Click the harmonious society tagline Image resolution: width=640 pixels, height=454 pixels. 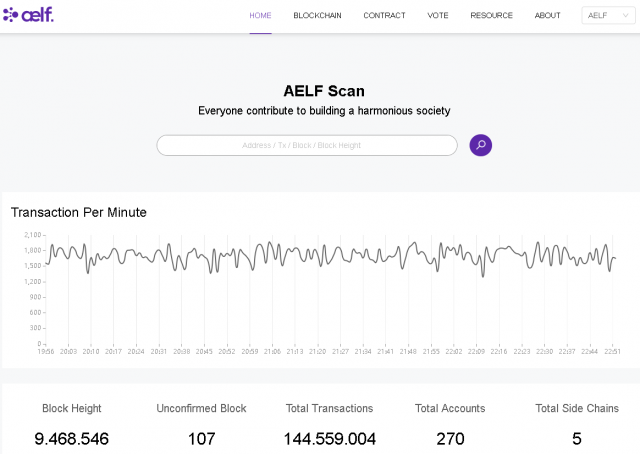324,111
